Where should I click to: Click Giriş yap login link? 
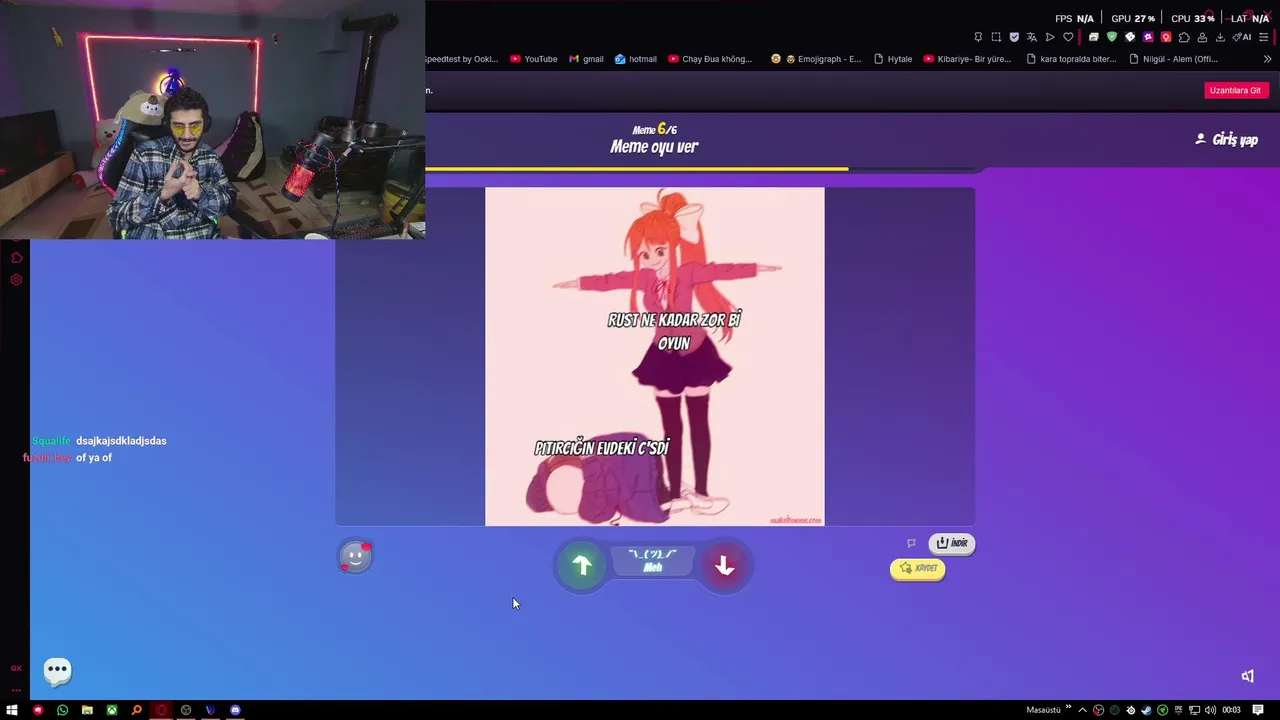click(1227, 140)
